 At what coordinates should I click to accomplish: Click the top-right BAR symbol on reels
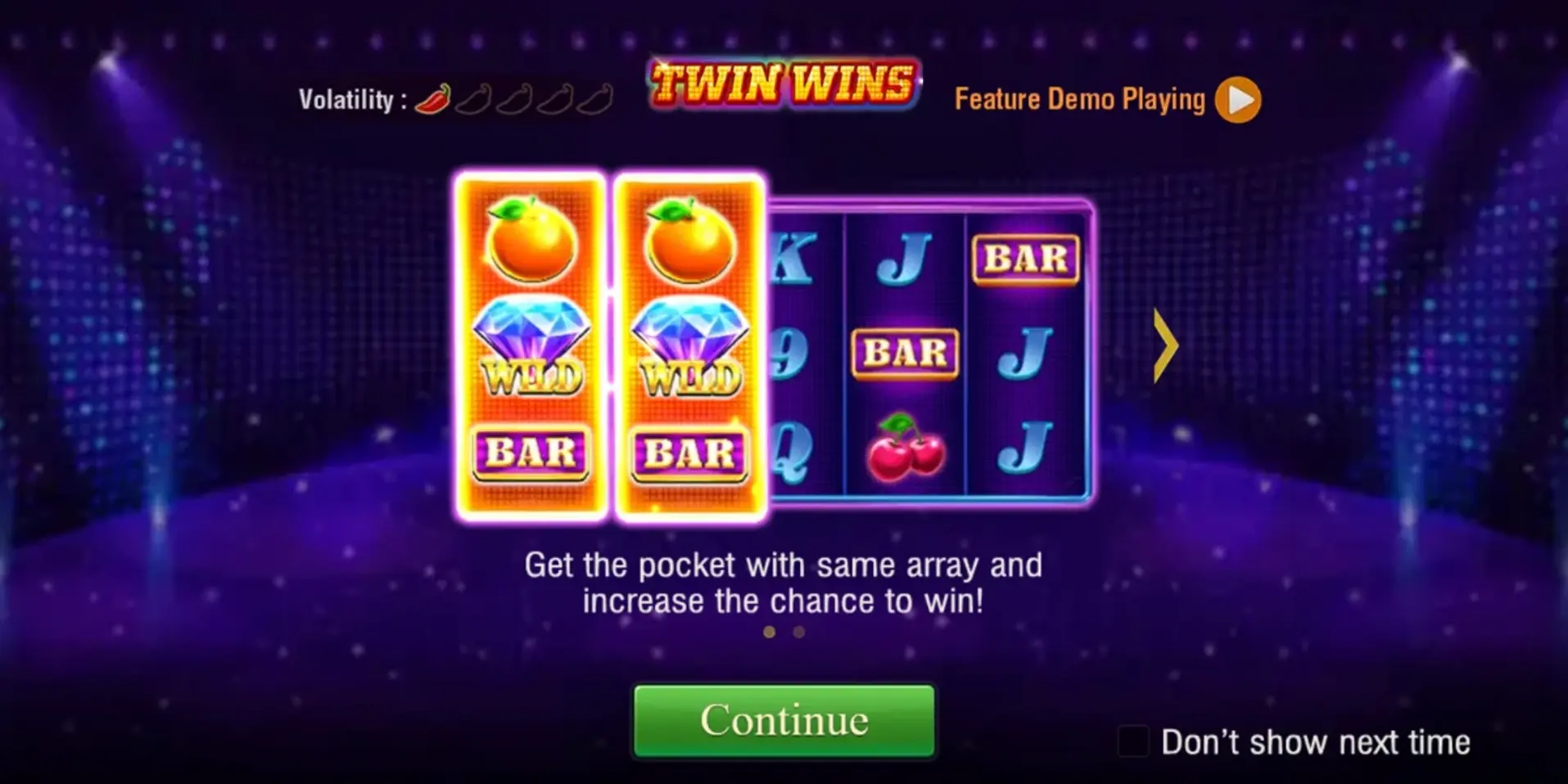point(1025,259)
